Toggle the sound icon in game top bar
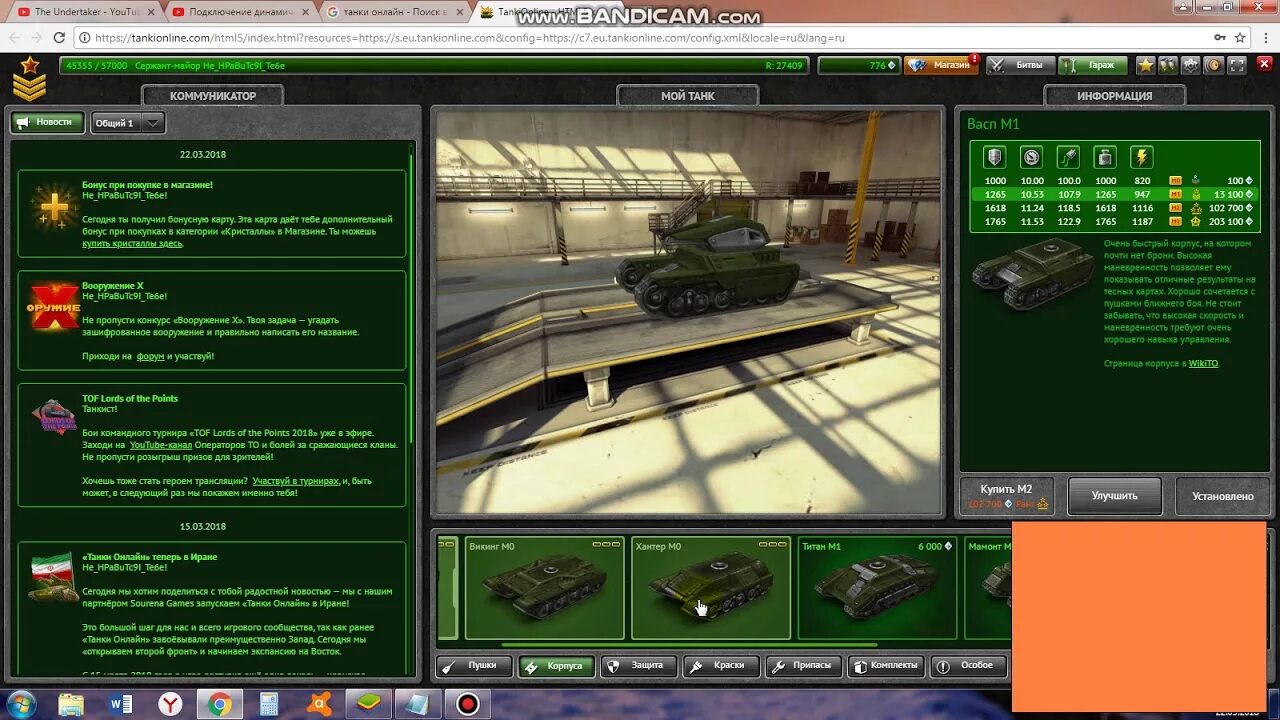 tap(1214, 65)
